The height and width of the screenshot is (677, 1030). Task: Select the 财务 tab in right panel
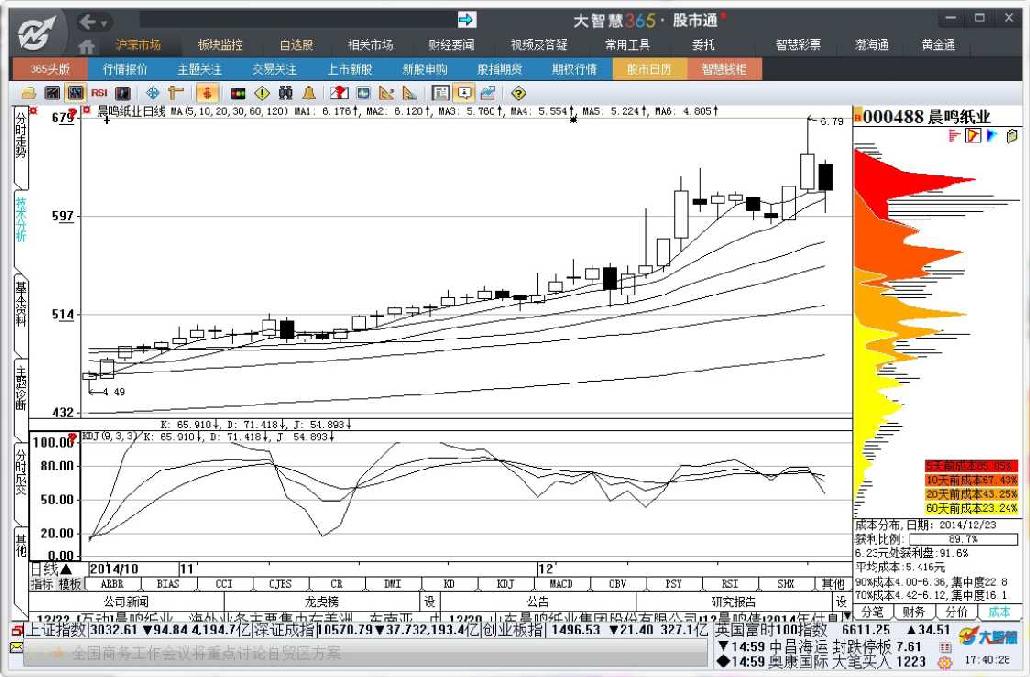pos(914,612)
